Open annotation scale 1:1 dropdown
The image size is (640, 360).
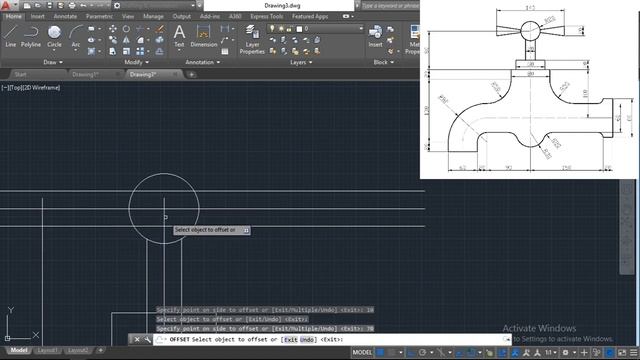[x=551, y=352]
